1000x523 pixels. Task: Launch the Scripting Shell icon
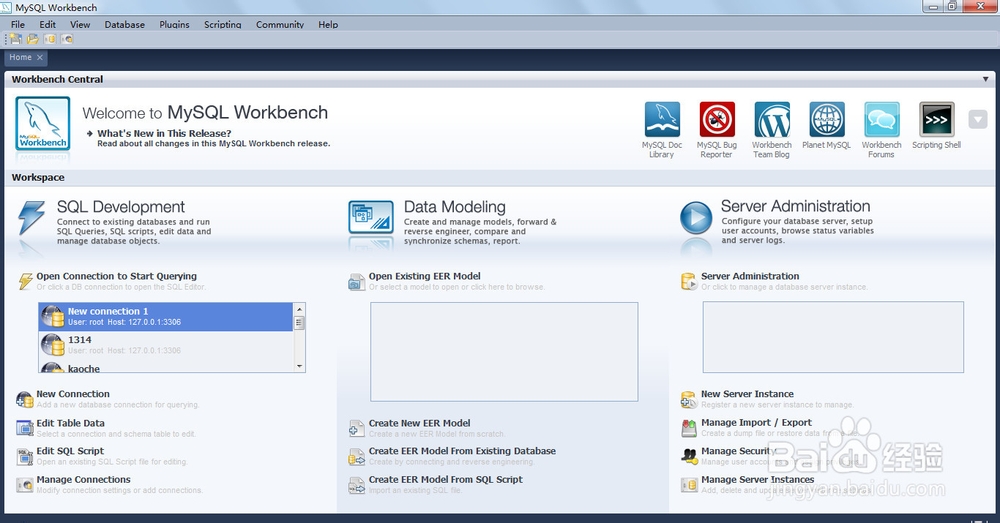pos(936,119)
